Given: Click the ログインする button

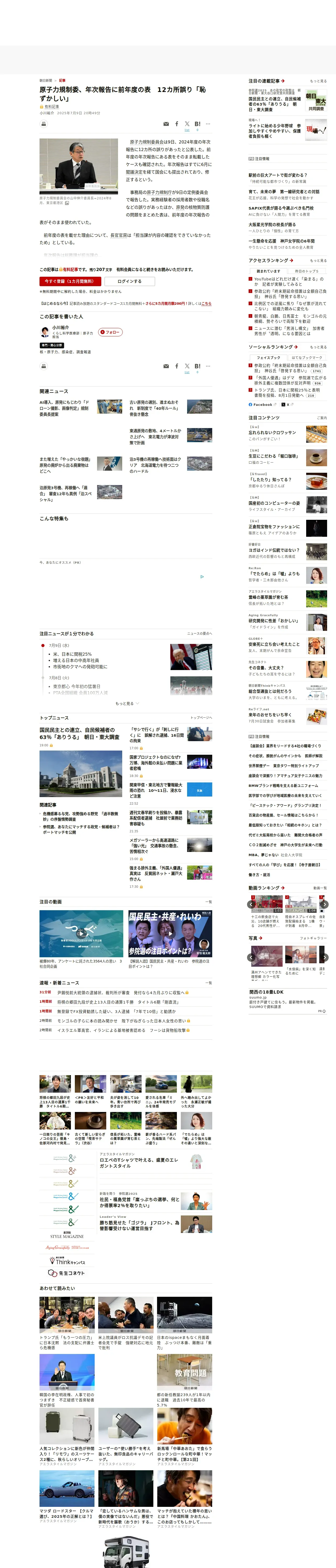Looking at the screenshot, I should click(x=129, y=281).
